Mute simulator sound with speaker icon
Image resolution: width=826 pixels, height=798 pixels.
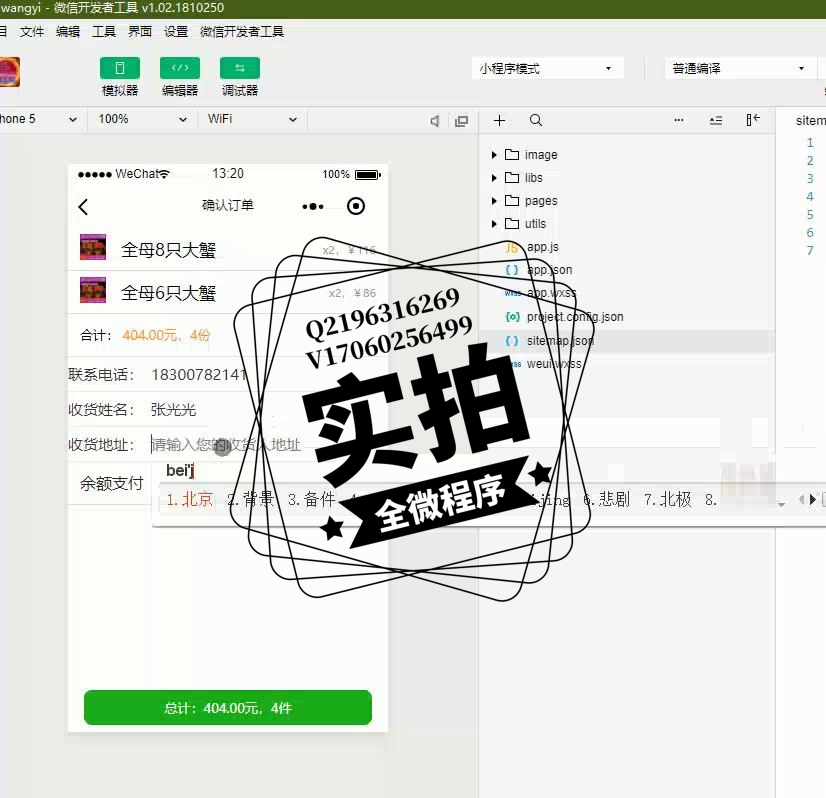[x=435, y=122]
